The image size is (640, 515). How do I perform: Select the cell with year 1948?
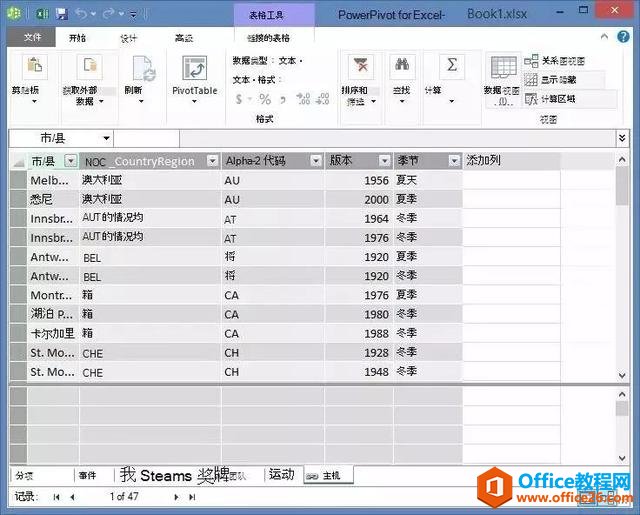[359, 372]
